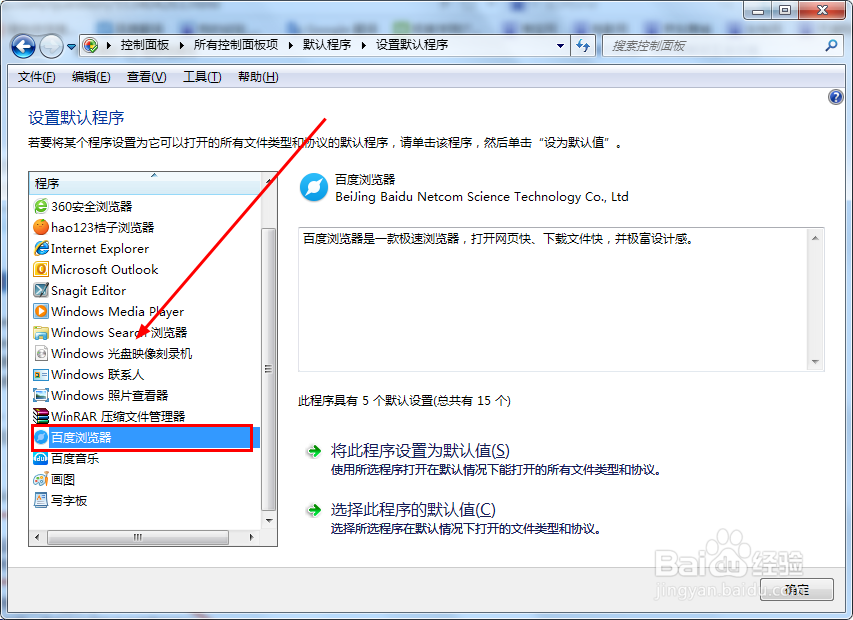Image resolution: width=853 pixels, height=620 pixels.
Task: Select 百度音乐 text row
Action: click(75, 458)
